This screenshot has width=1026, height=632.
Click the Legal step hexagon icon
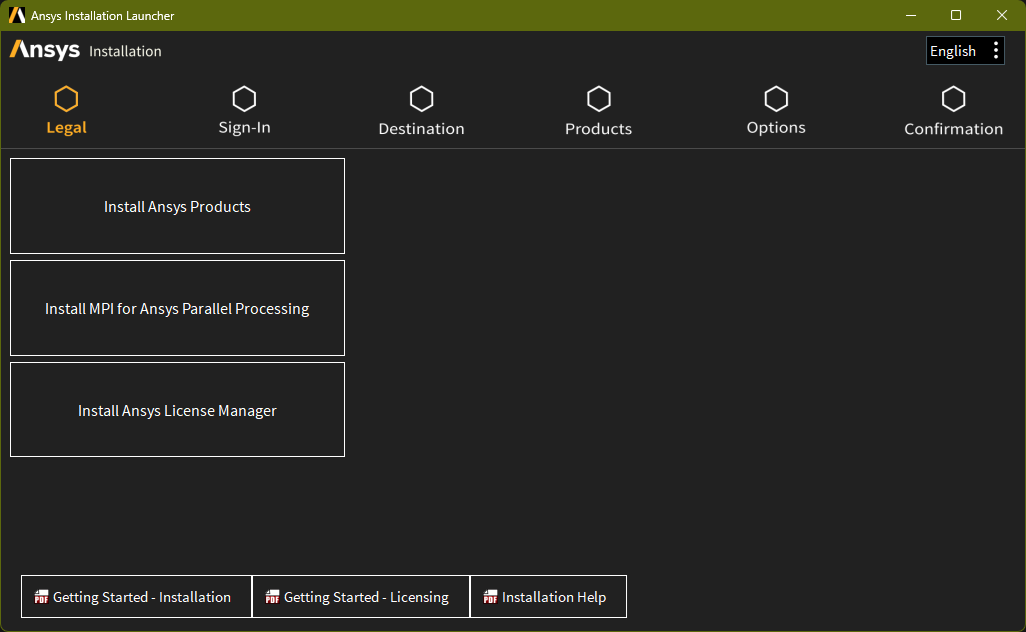pos(66,99)
